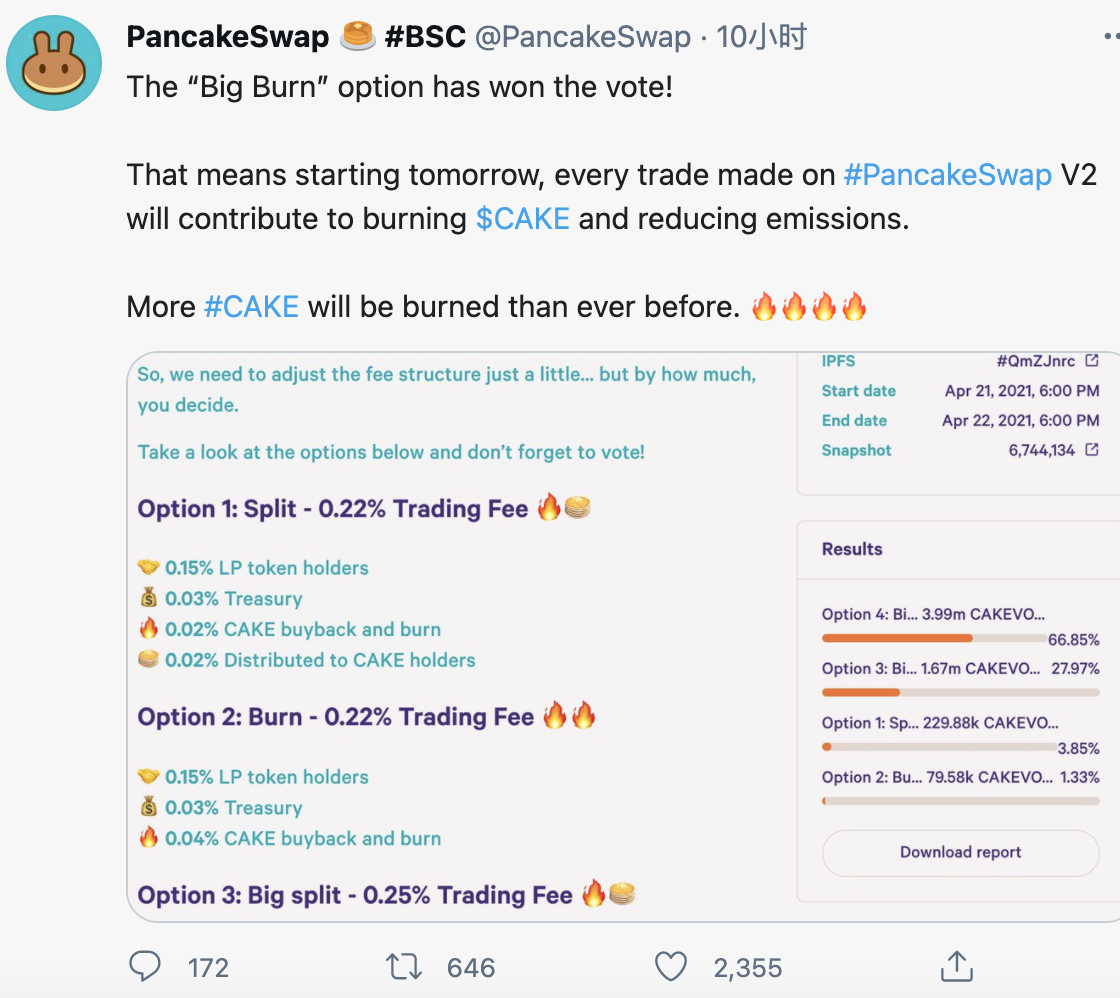Viewport: 1120px width, 998px height.
Task: Click the Option 4 66.85% result bar
Action: click(x=934, y=638)
